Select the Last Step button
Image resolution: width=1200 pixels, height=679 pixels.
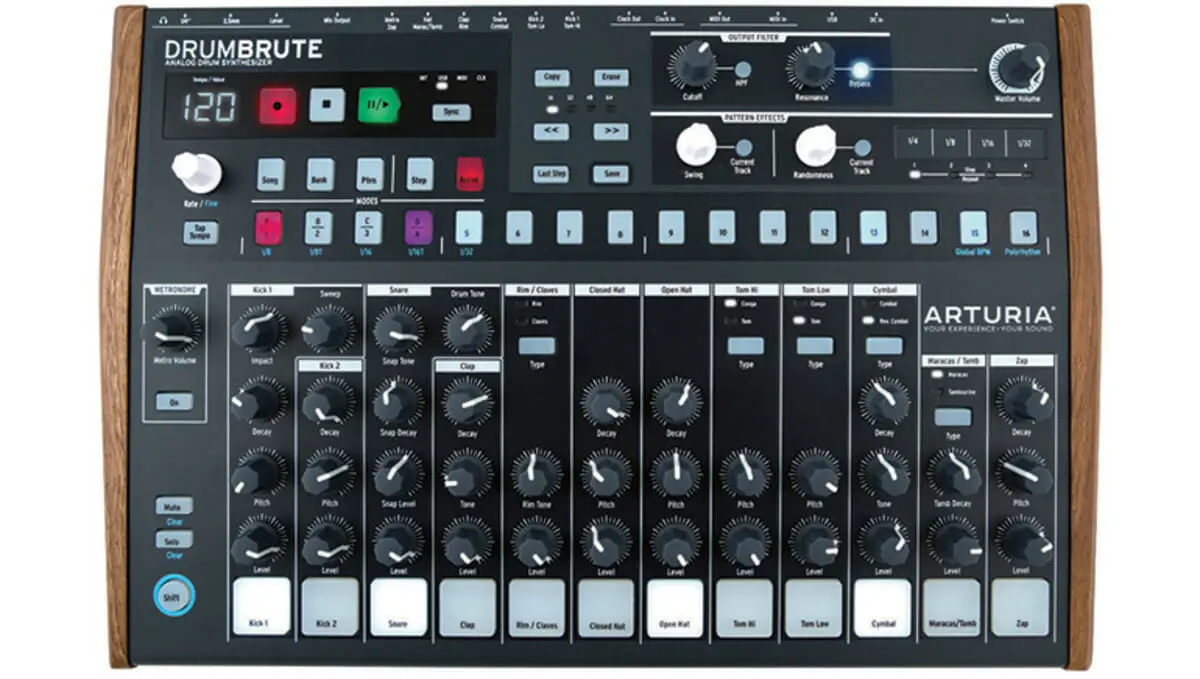tap(551, 174)
